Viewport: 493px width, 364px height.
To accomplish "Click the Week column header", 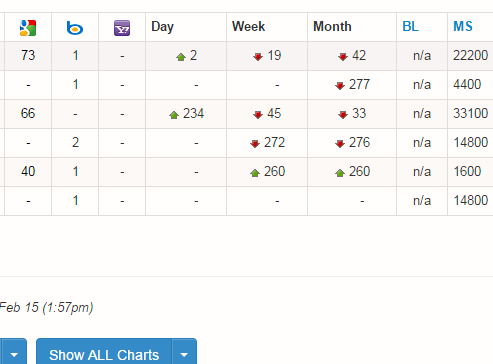I will point(248,27).
